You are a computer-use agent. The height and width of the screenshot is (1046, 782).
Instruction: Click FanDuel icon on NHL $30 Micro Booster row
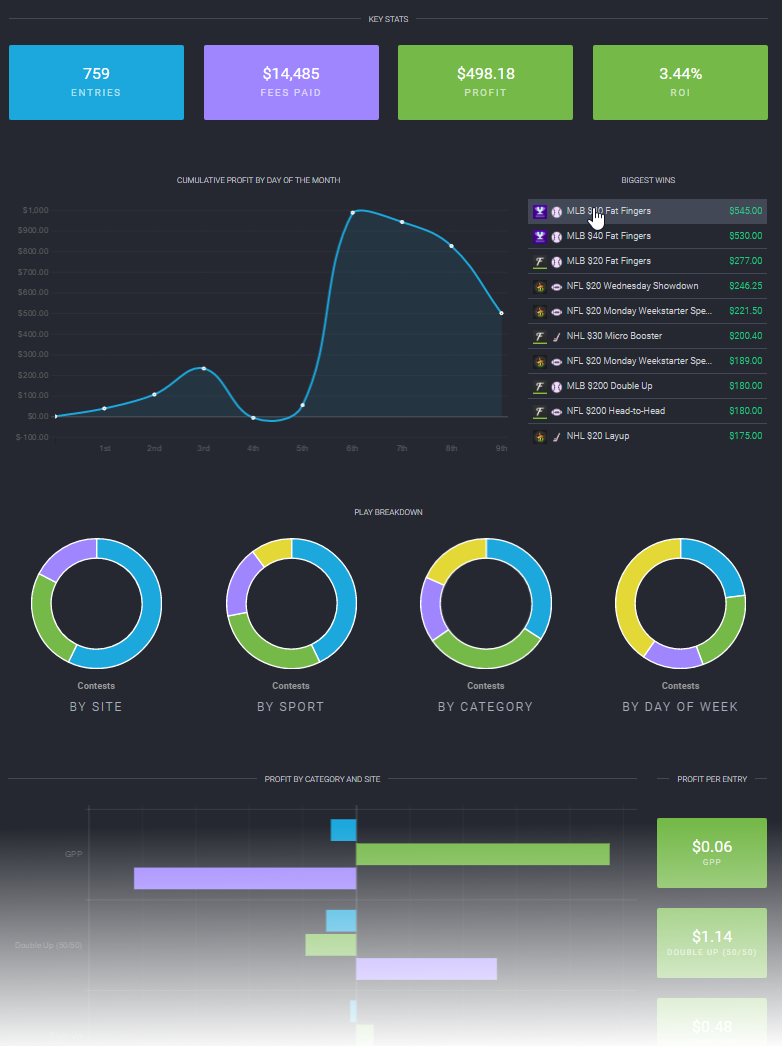click(x=540, y=337)
